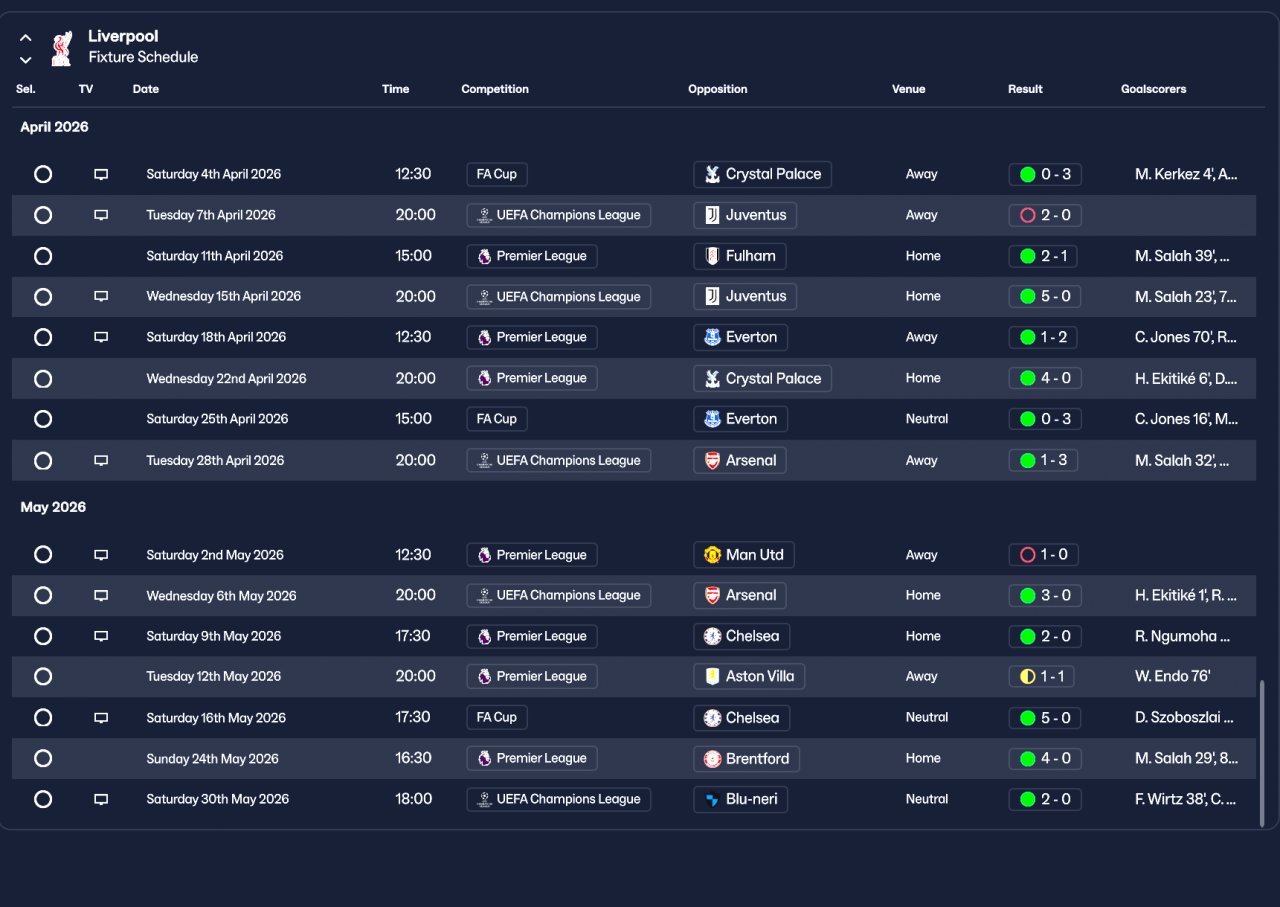Screen dimensions: 1280x907
Task: Open Everton on 25th April FA Cup row
Action: pyautogui.click(x=740, y=419)
